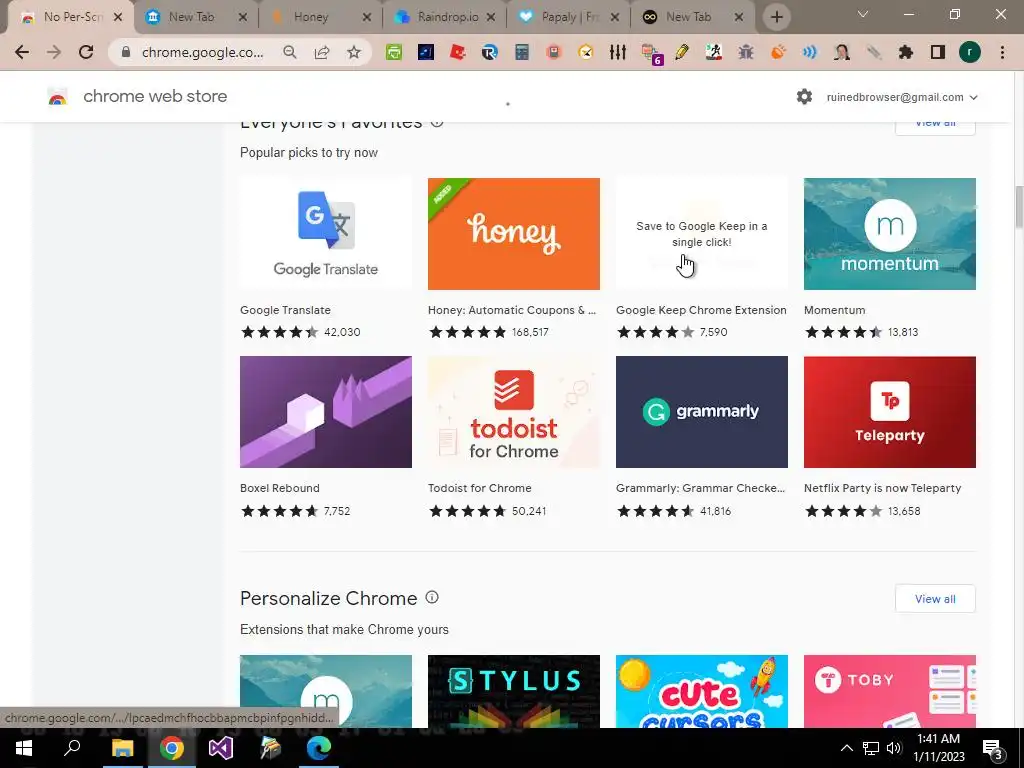Click the red Teleparty thumbnail
Image resolution: width=1024 pixels, height=768 pixels.
(890, 412)
